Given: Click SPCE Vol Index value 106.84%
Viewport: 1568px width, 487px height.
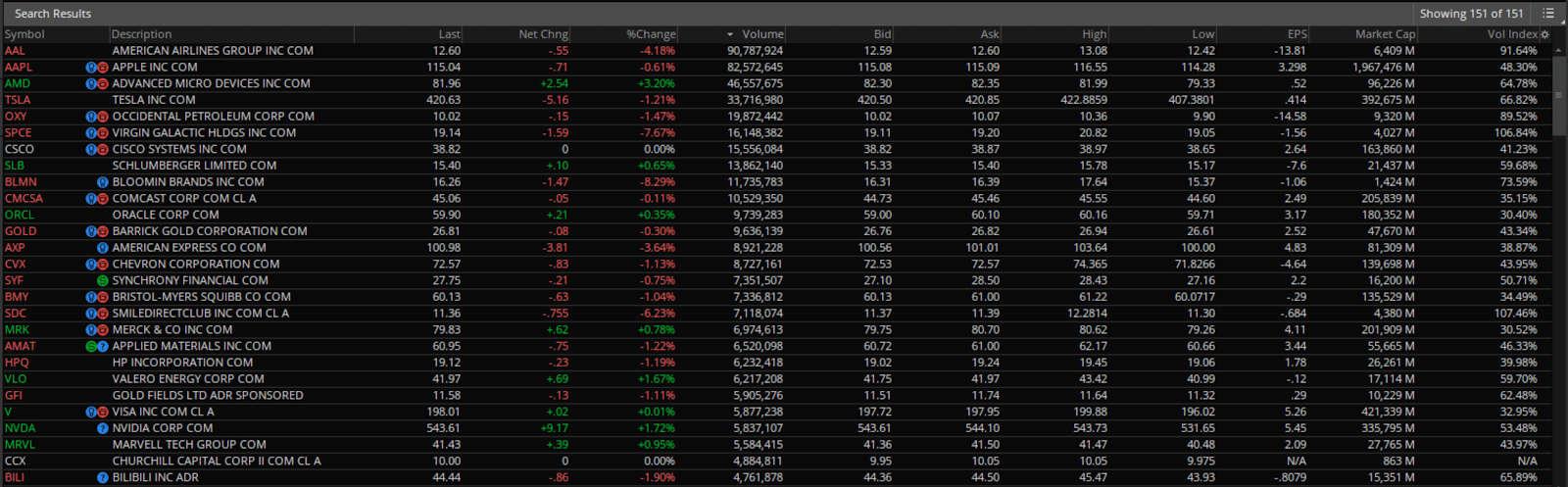Looking at the screenshot, I should click(1516, 133).
